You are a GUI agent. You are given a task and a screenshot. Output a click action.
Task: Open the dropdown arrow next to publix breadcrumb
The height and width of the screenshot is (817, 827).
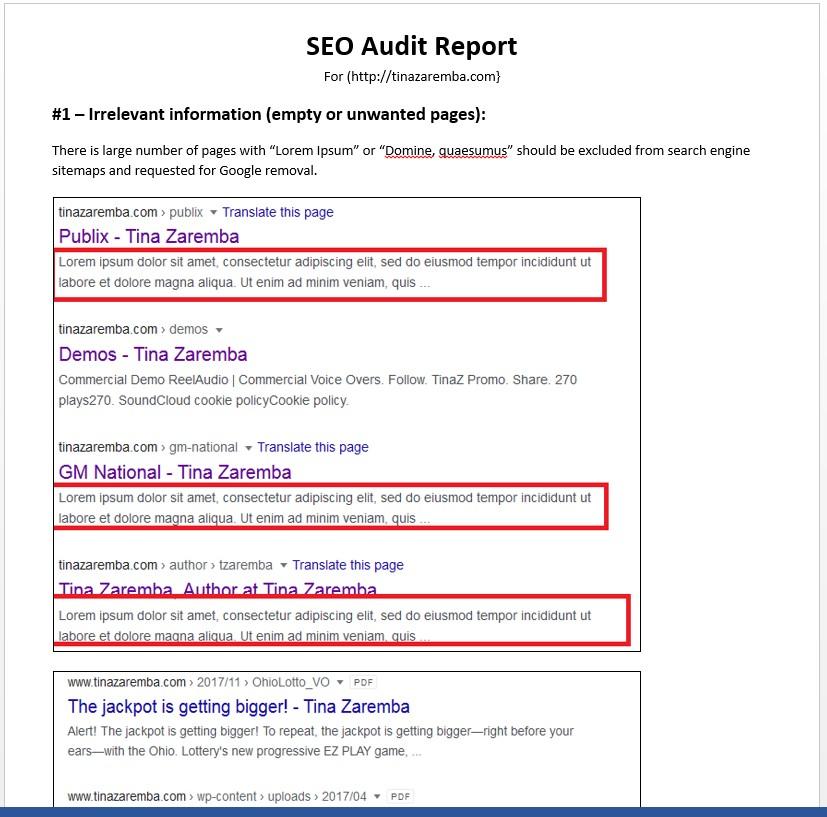pos(214,212)
